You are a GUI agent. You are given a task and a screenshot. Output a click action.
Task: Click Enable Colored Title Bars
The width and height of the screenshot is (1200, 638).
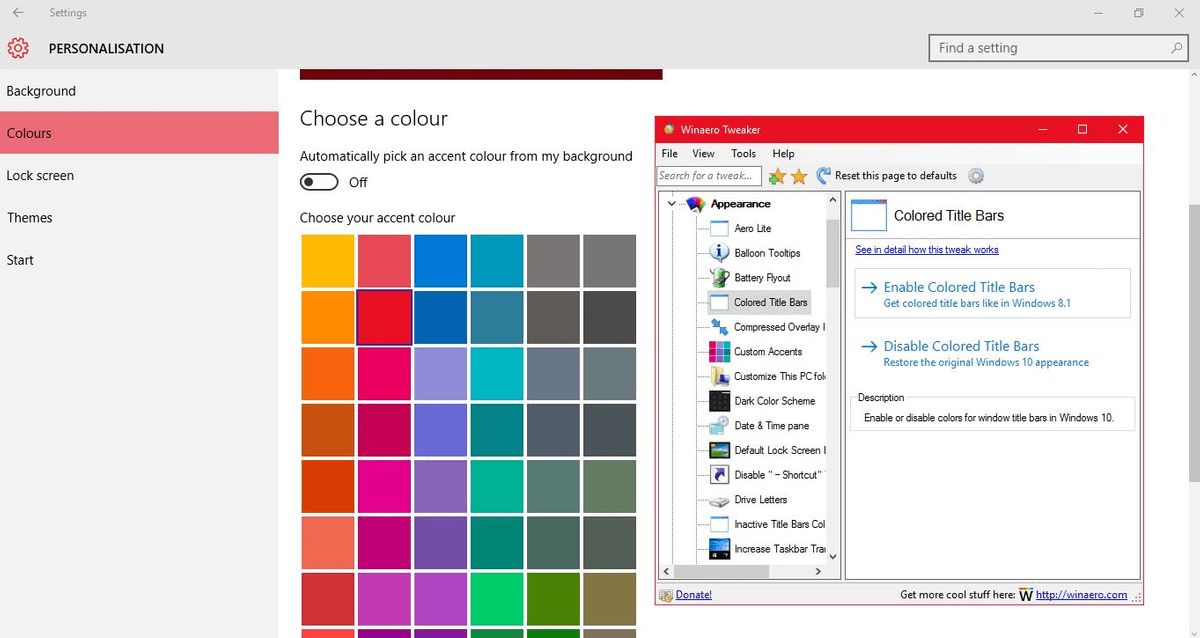992,293
